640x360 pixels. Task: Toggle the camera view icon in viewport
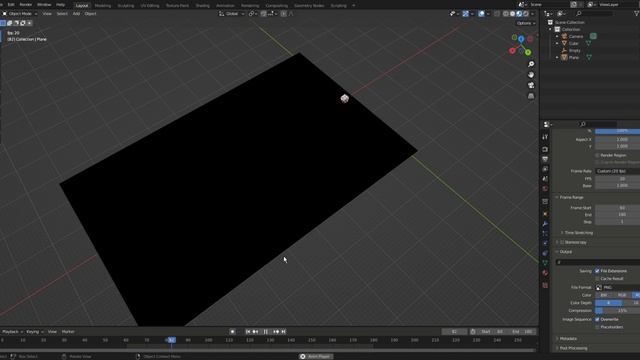[531, 85]
